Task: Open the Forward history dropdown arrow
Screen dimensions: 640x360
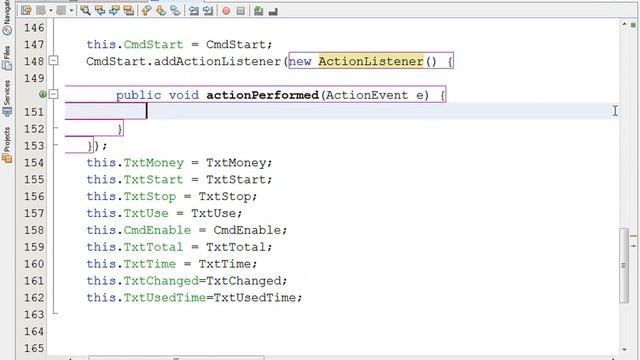Action: (71, 11)
